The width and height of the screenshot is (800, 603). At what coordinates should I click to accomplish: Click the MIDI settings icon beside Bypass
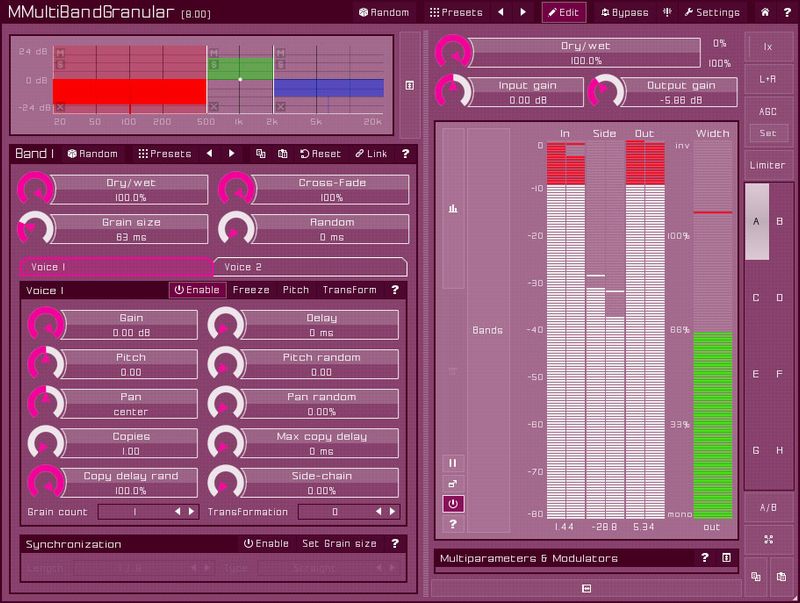pos(667,12)
